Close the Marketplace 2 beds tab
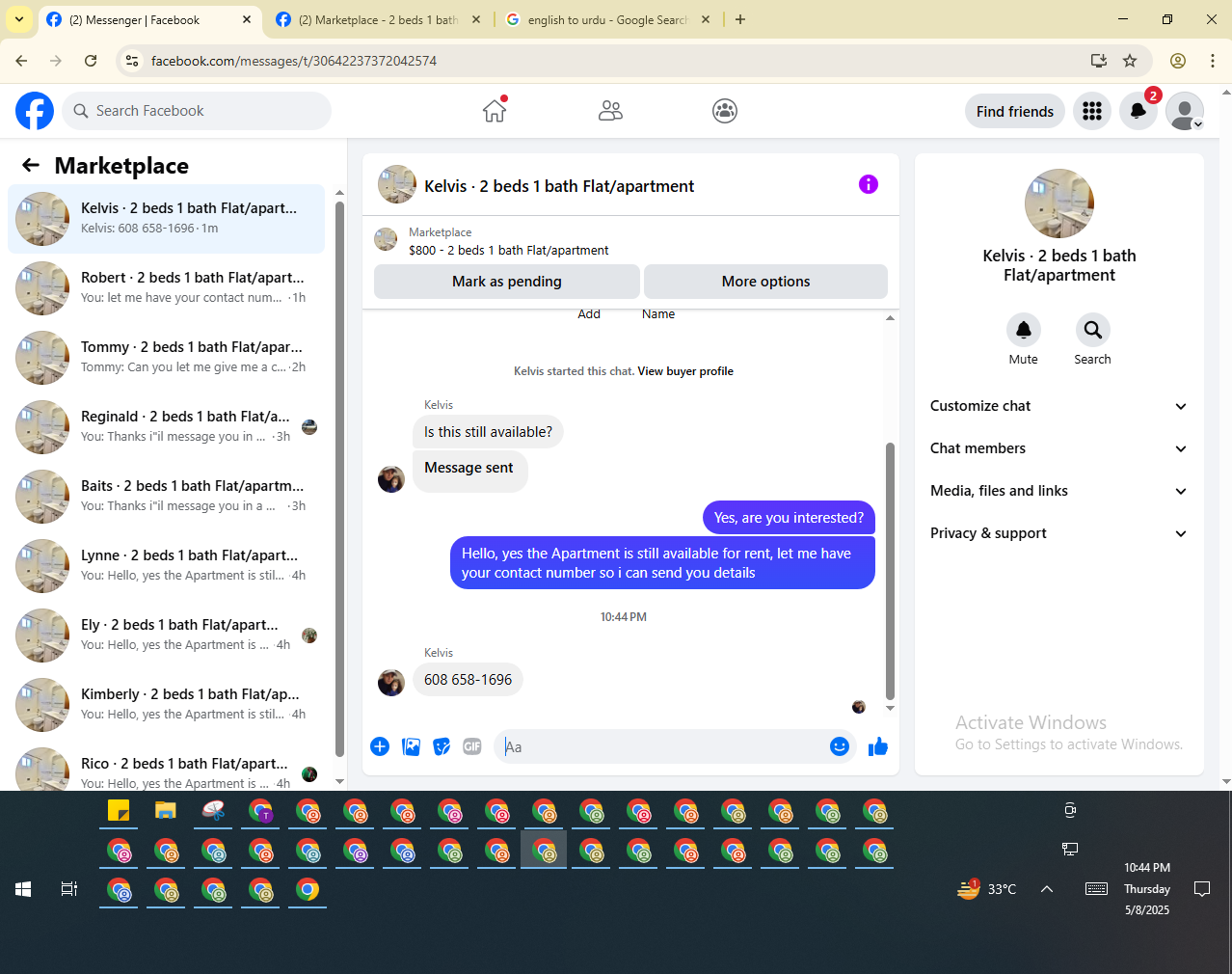The image size is (1232, 974). pos(476,19)
